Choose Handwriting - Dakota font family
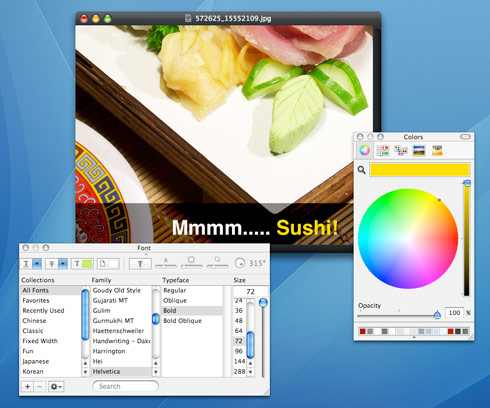 click(121, 341)
